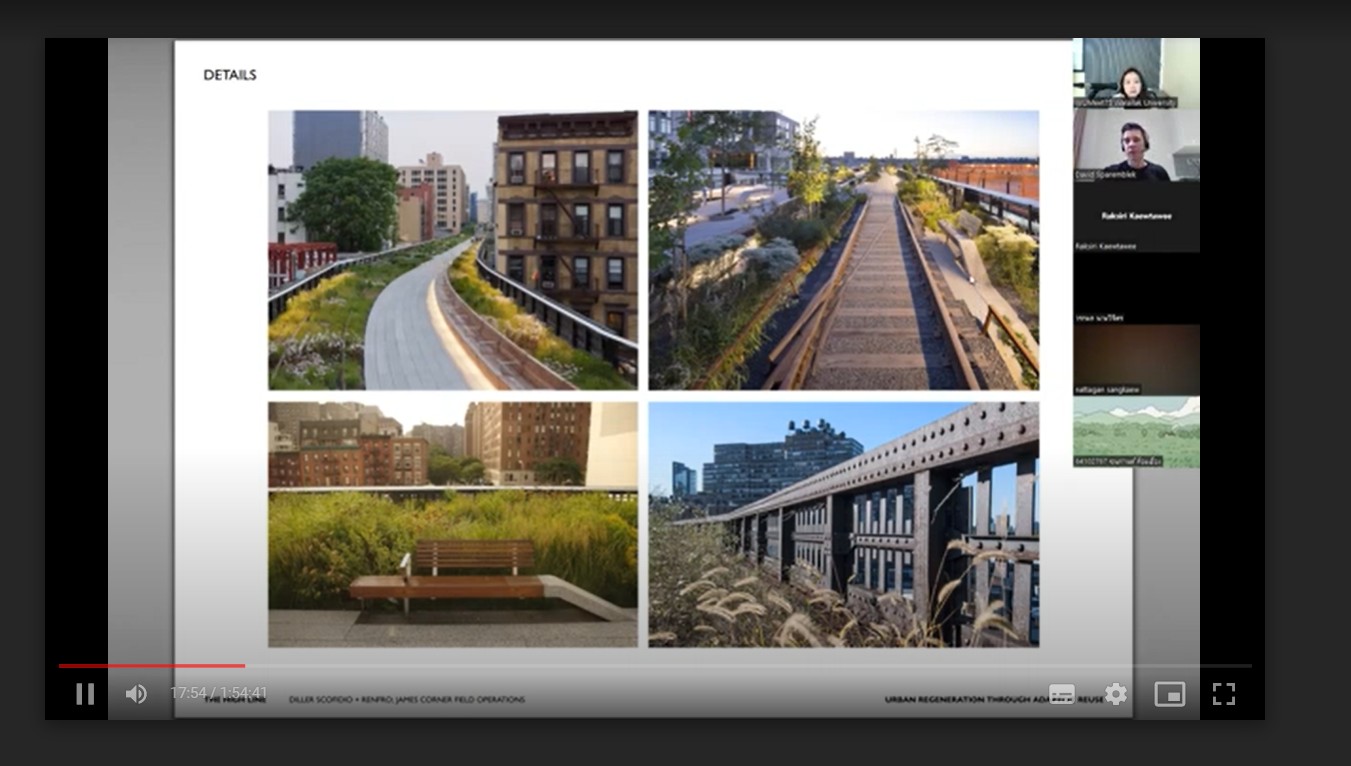Image resolution: width=1351 pixels, height=766 pixels.
Task: Toggle subtitles/closed captions on
Action: pos(1061,694)
